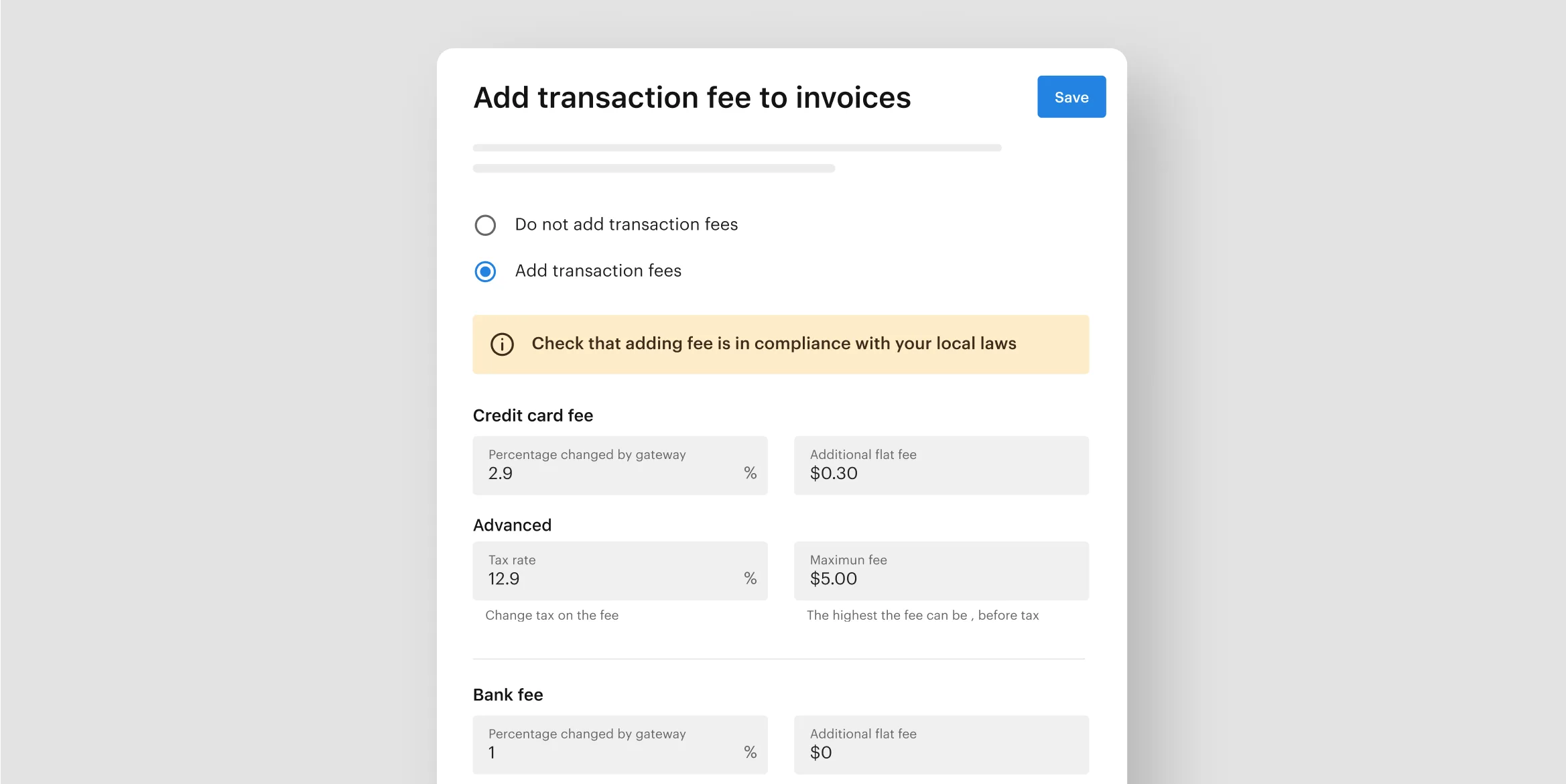Expand the Bank fee section below
The width and height of the screenshot is (1566, 784).
point(513,693)
